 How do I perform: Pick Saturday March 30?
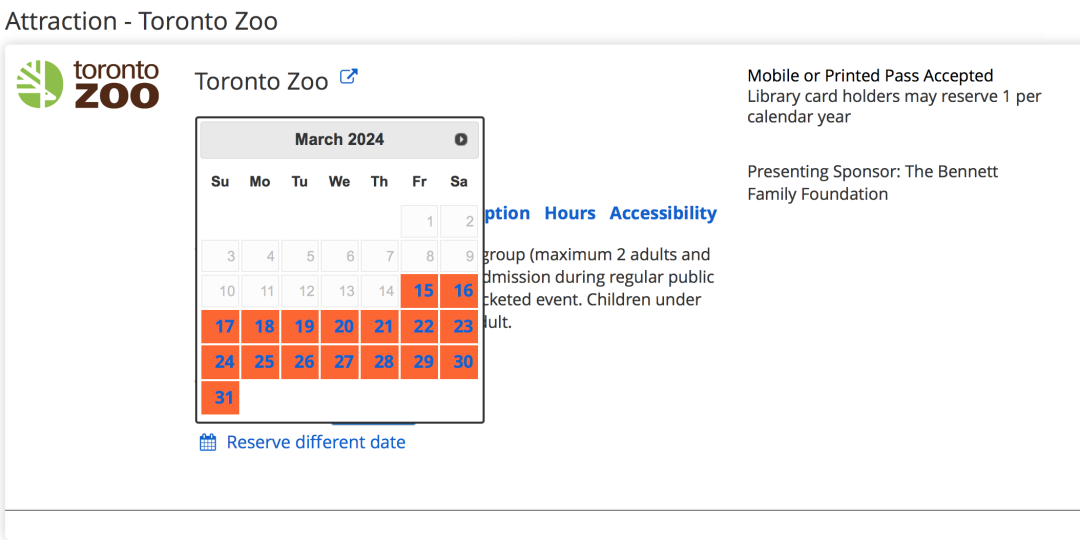pos(460,362)
